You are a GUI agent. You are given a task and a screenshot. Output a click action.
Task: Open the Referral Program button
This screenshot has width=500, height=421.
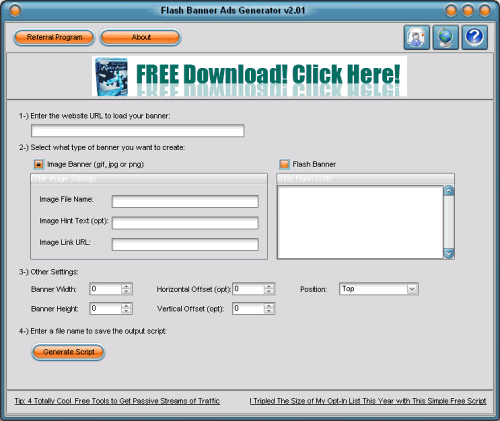54,37
